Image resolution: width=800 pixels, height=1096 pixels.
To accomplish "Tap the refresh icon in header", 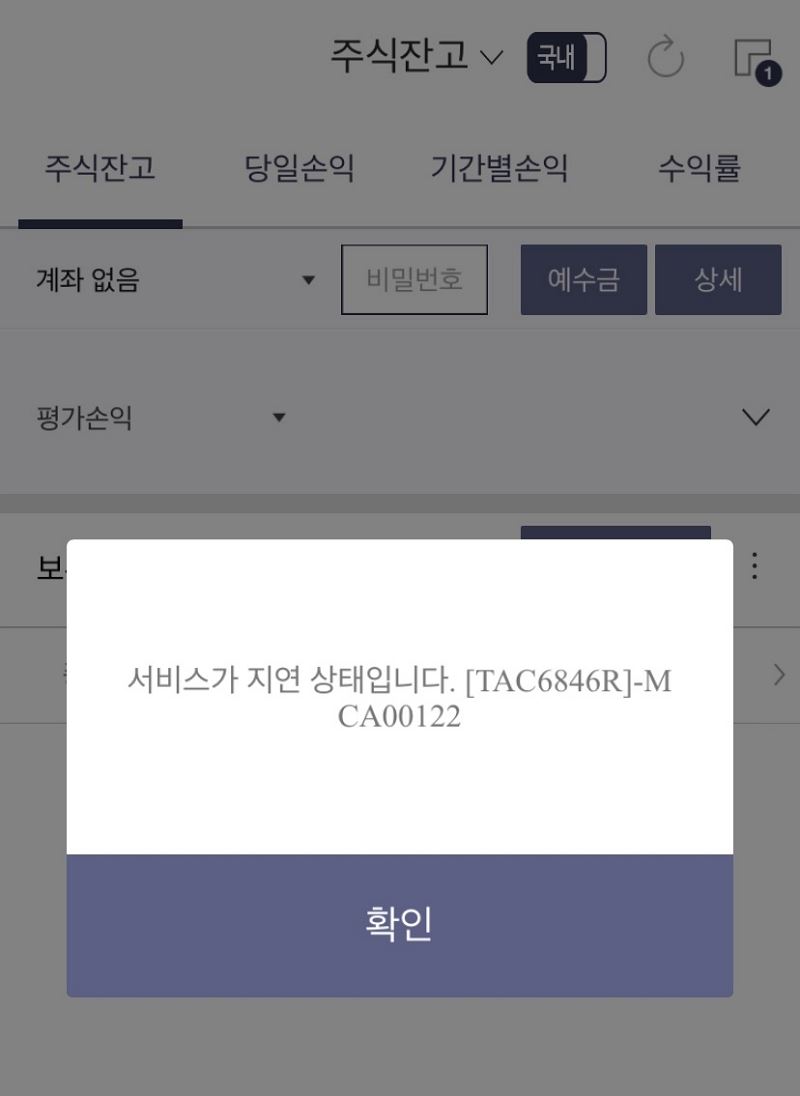I will [665, 57].
